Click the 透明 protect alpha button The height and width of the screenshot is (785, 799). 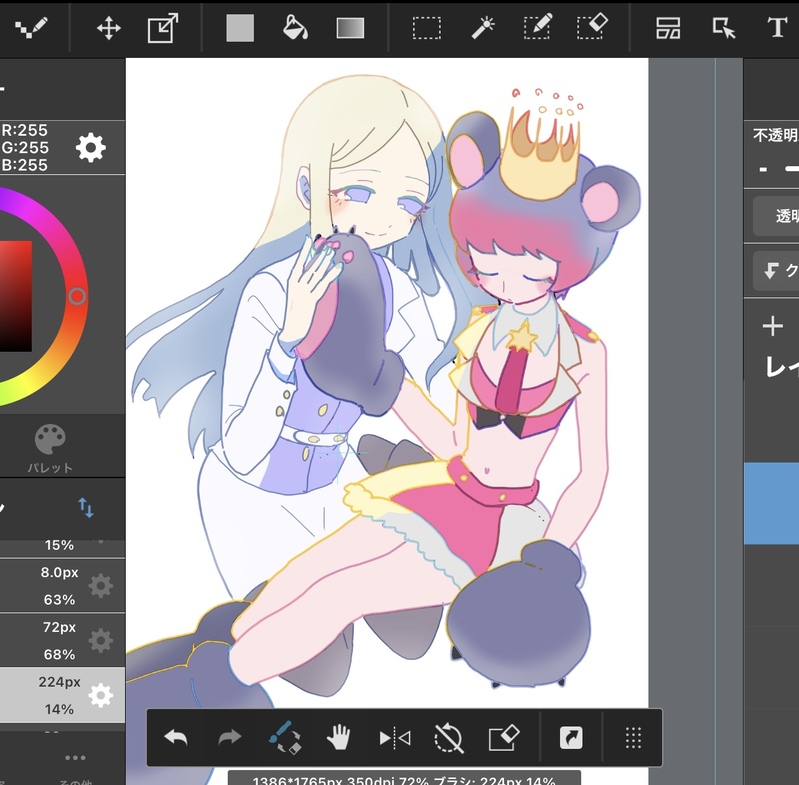tap(776, 216)
